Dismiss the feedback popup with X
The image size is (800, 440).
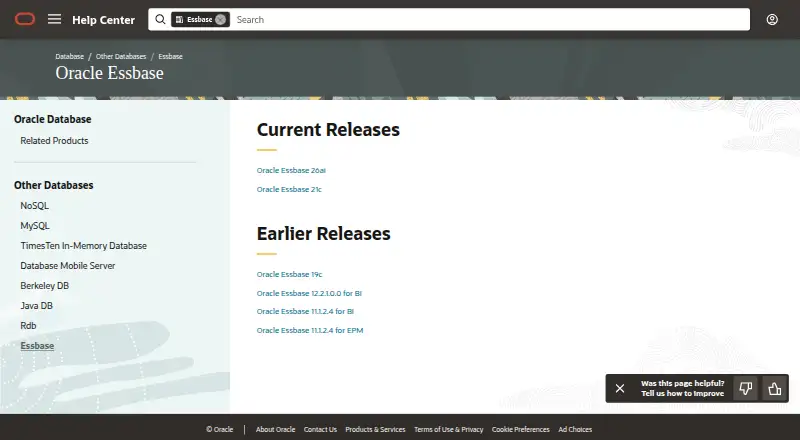[x=620, y=388]
